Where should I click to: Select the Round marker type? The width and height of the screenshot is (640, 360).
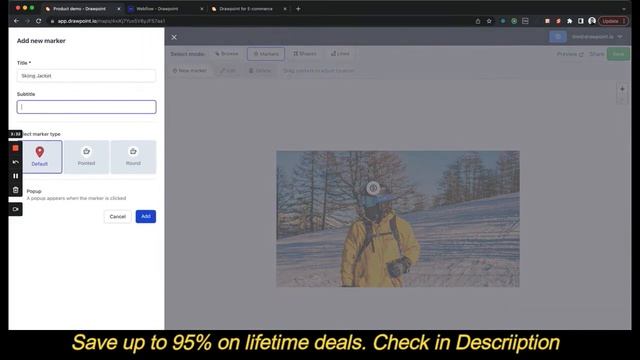(133, 157)
